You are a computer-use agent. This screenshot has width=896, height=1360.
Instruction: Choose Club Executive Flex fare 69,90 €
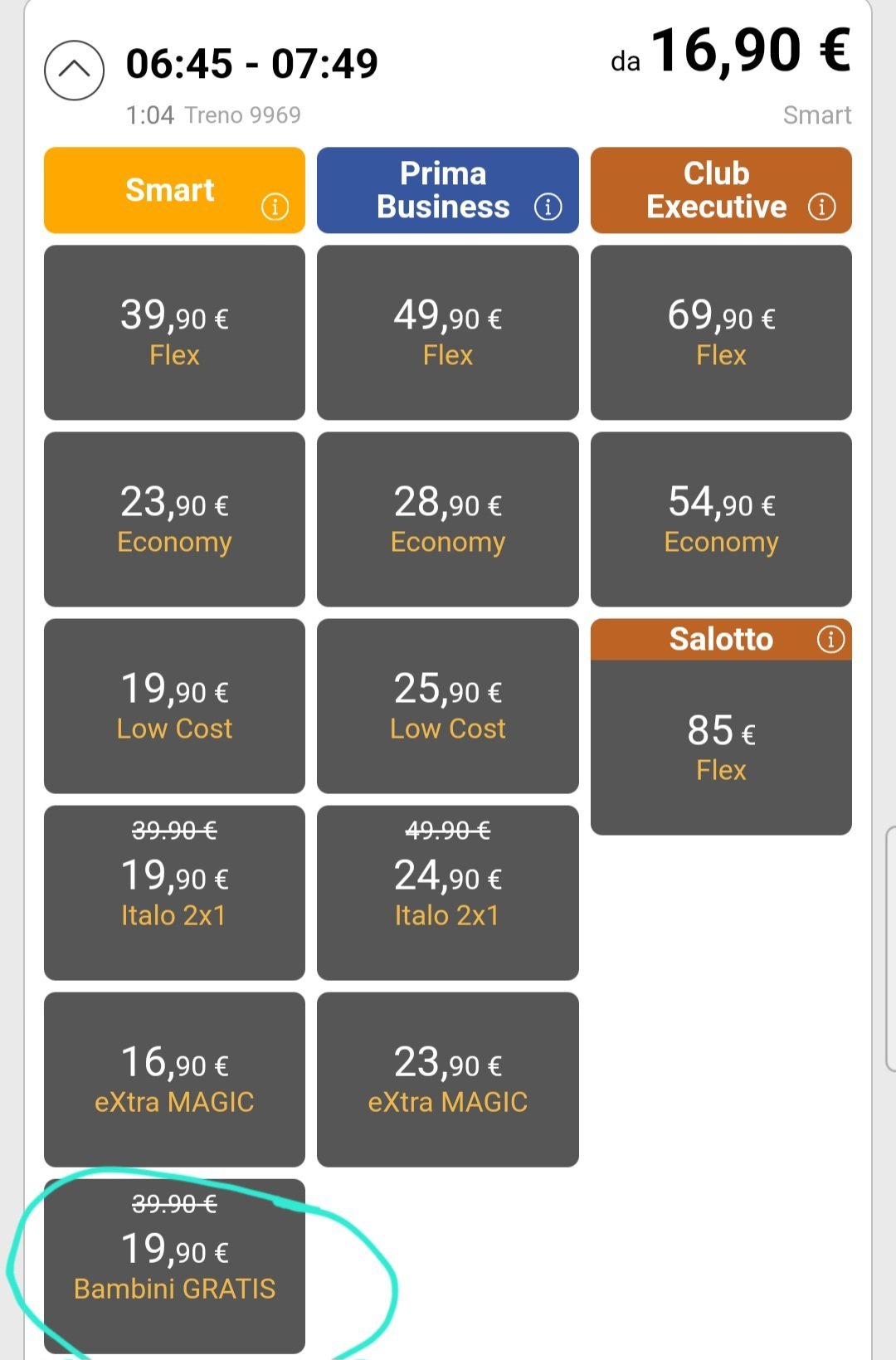click(721, 333)
